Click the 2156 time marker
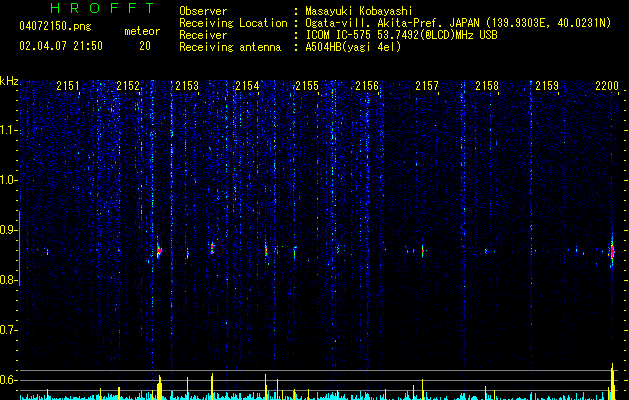629x400 pixels. coord(367,86)
